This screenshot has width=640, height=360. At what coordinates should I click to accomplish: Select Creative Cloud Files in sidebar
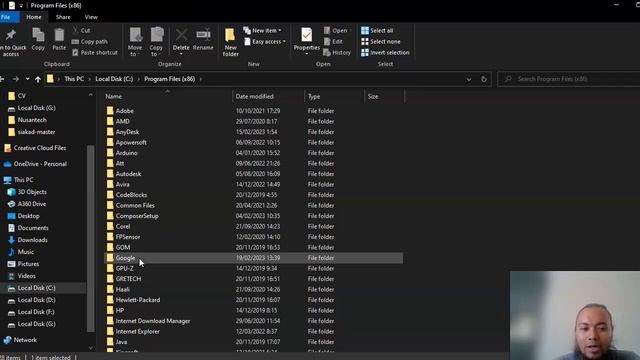point(40,148)
